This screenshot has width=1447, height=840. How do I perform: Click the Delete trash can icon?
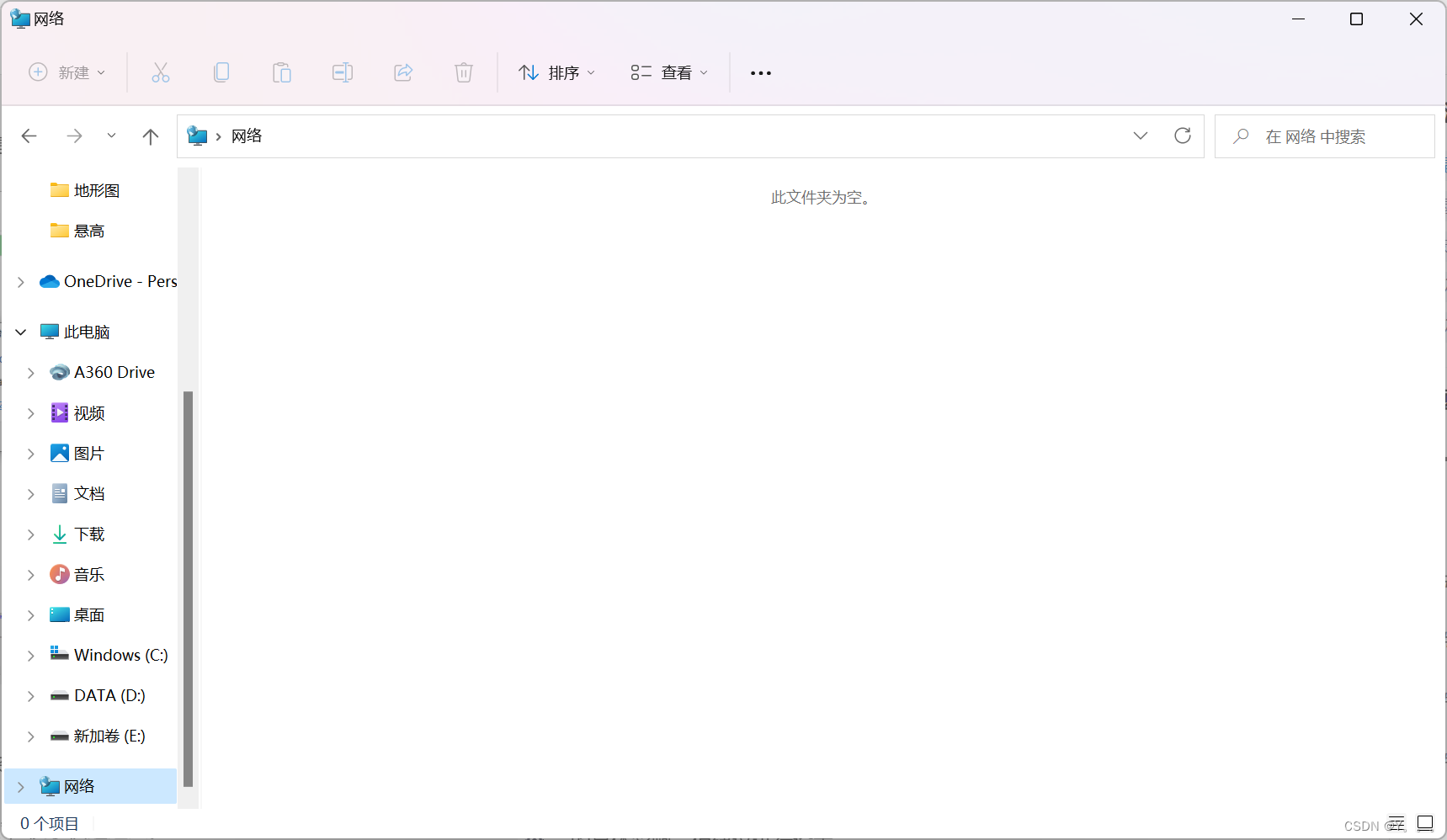(x=464, y=72)
